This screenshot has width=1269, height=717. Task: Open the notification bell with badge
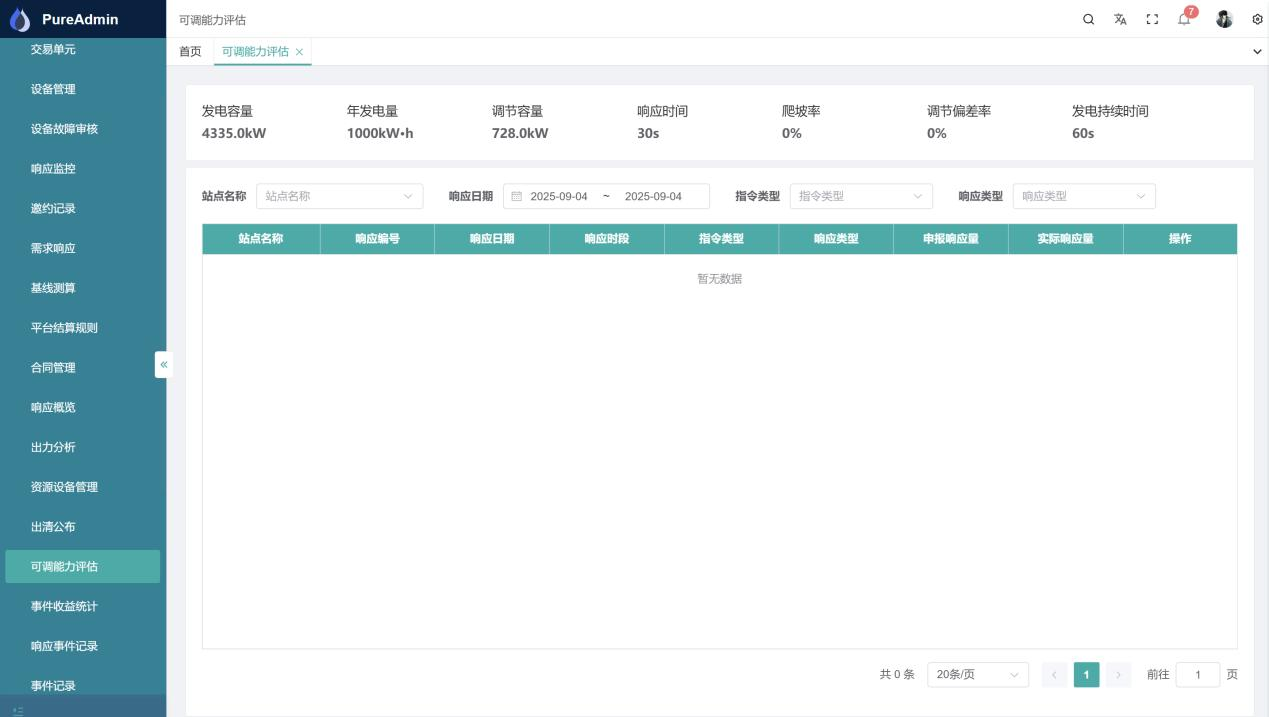(x=1184, y=19)
